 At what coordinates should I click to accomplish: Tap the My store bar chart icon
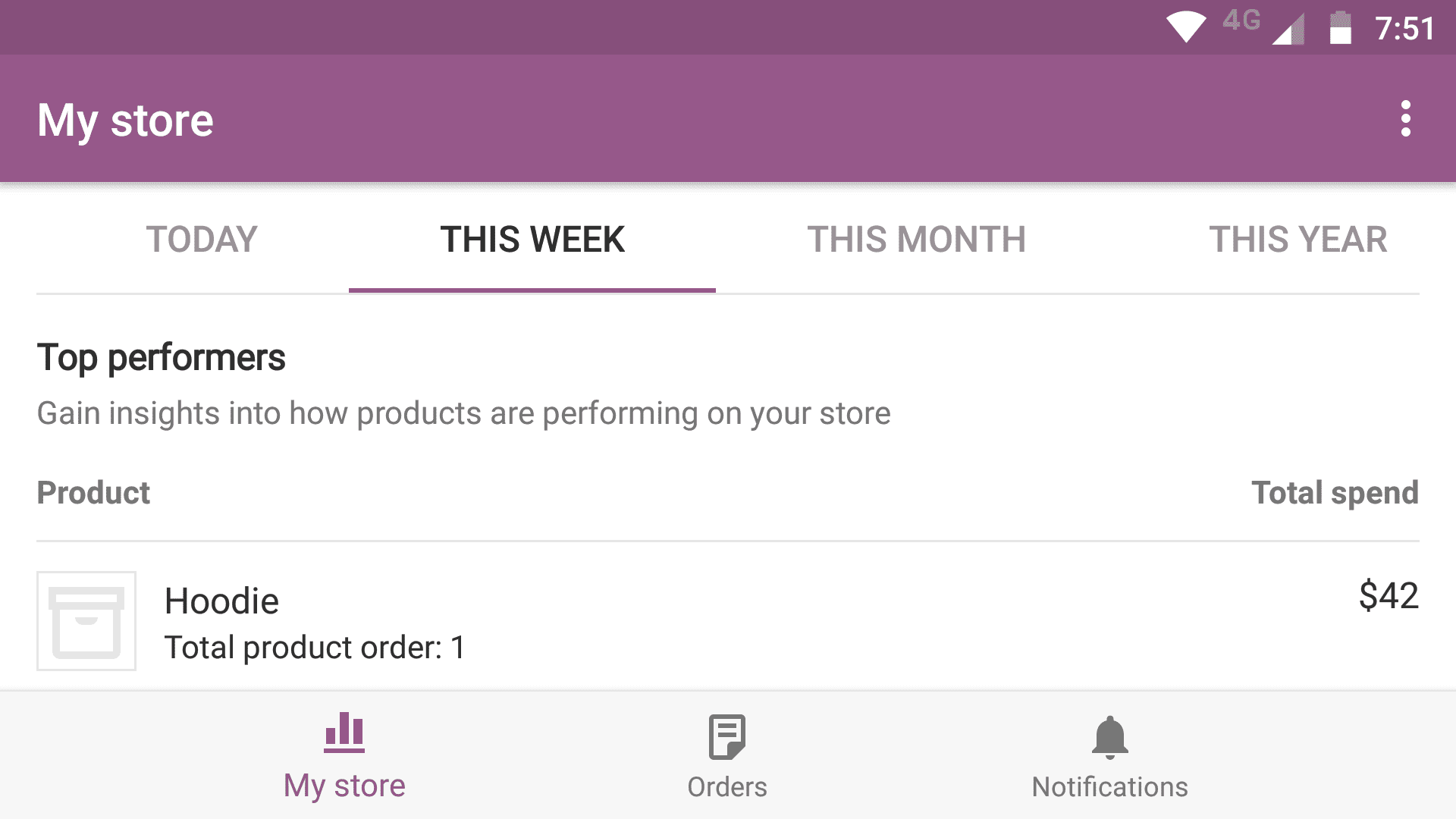coord(344,733)
